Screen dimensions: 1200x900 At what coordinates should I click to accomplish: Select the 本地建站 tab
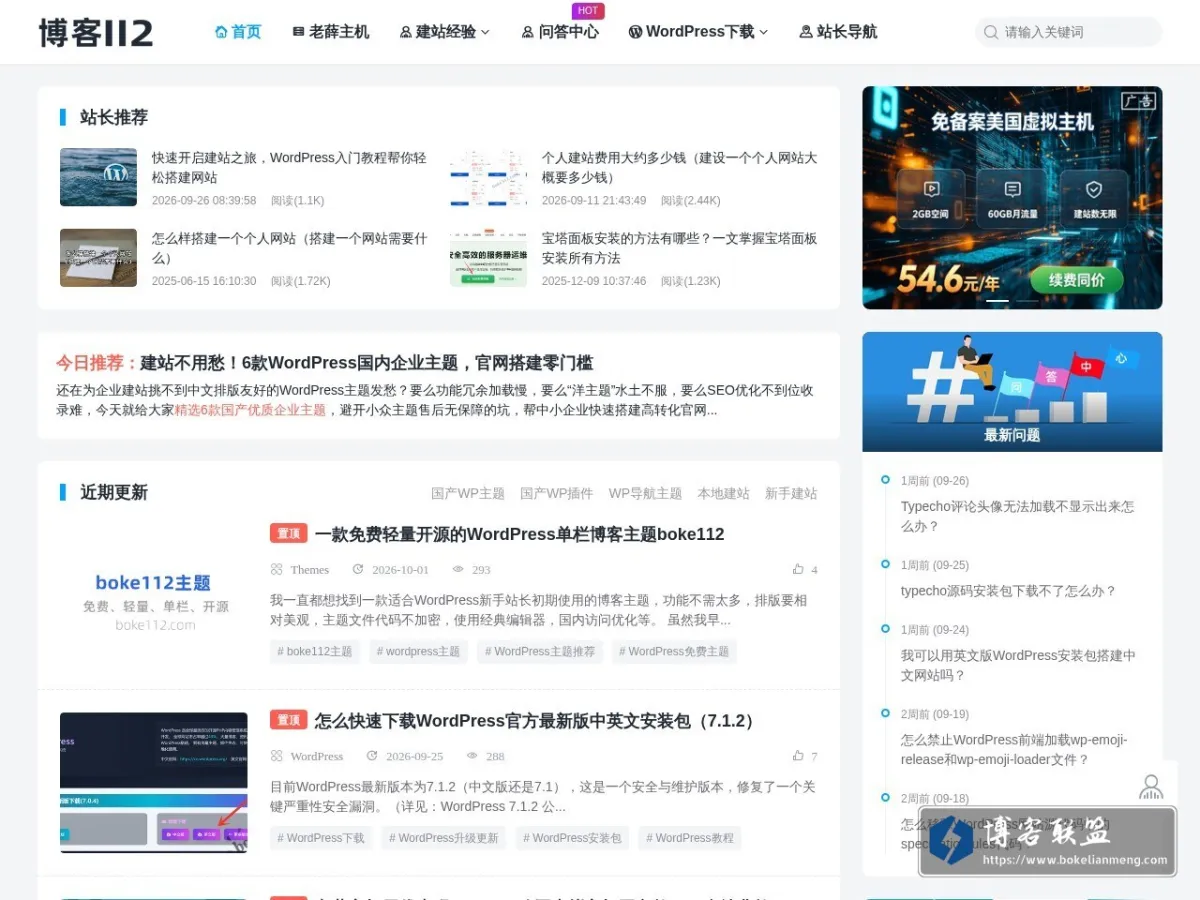point(723,493)
